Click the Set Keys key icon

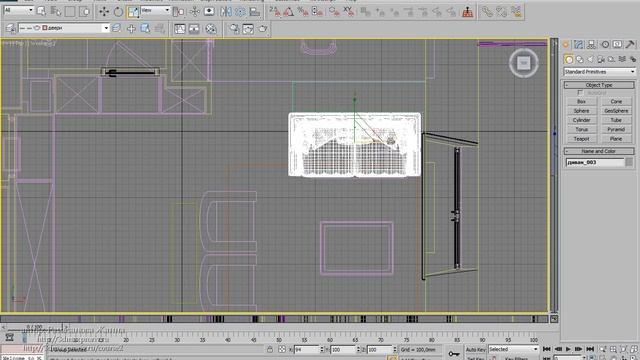pos(454,353)
